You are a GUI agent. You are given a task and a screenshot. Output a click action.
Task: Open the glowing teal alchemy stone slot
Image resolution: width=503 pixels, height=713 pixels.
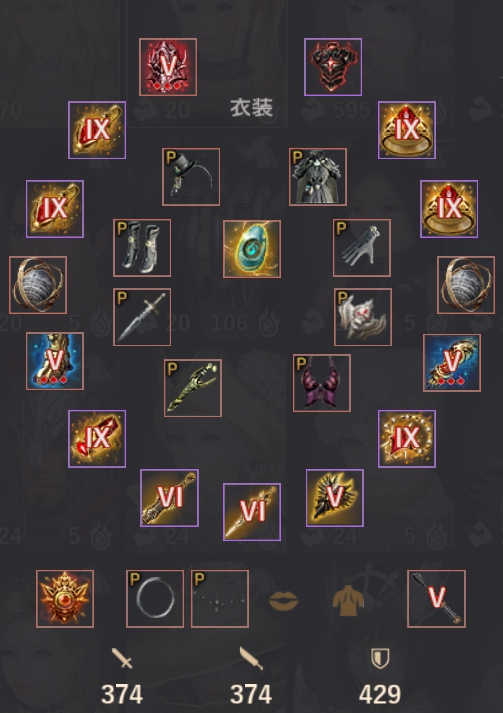(x=252, y=249)
